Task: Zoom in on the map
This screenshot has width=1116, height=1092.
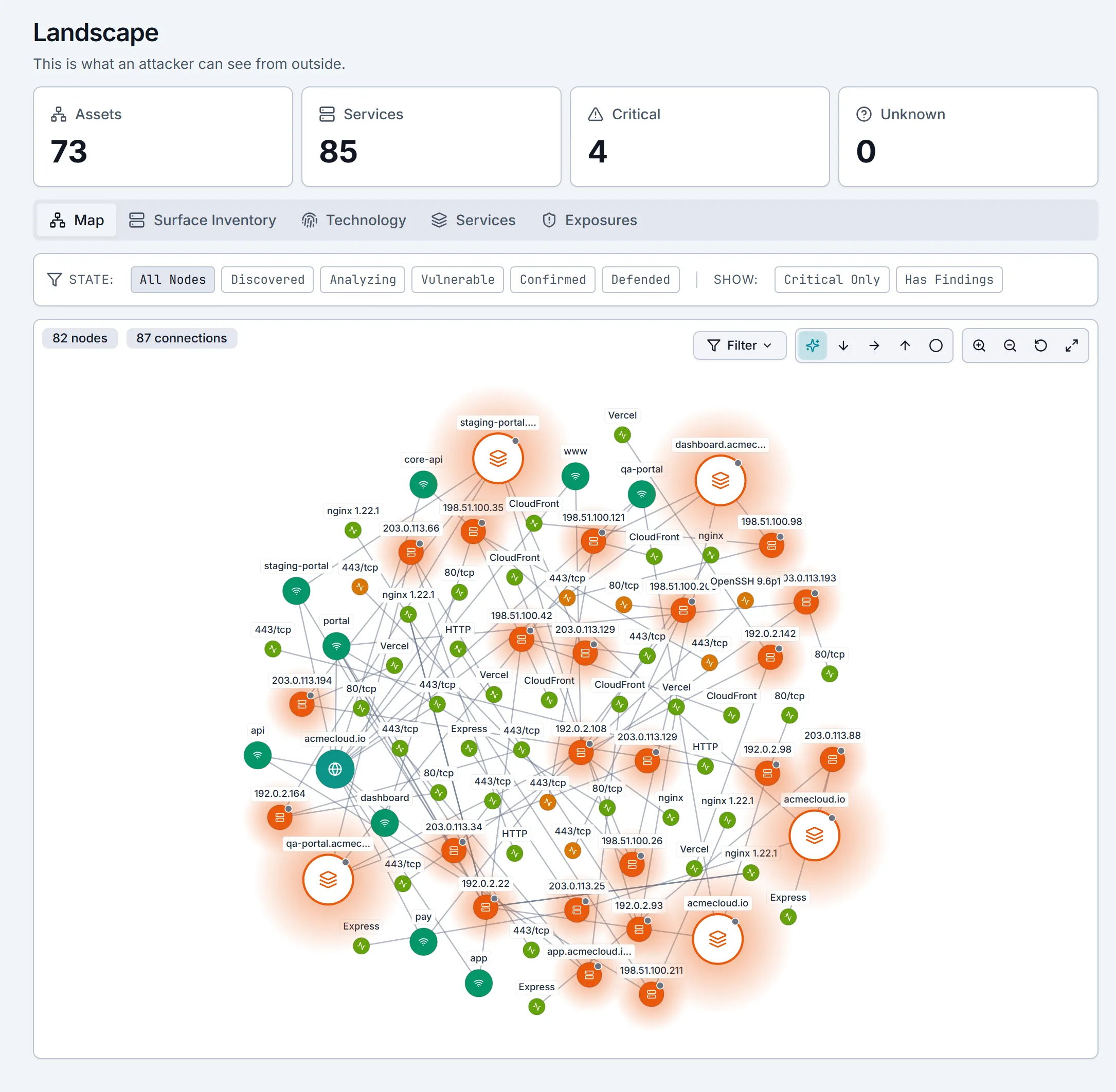Action: 979,345
